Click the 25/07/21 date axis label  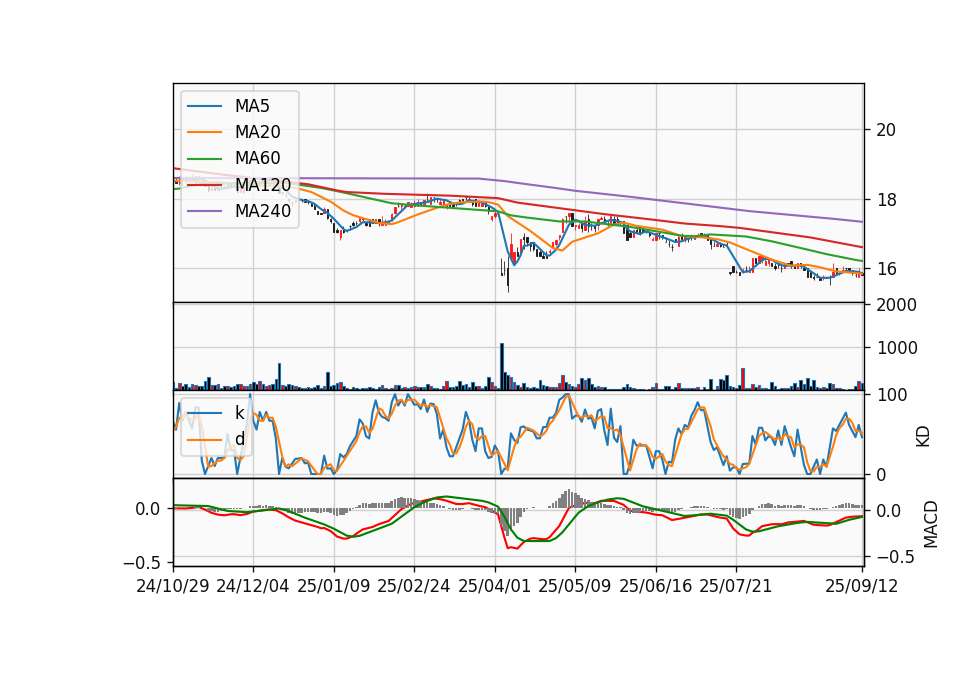[735, 586]
